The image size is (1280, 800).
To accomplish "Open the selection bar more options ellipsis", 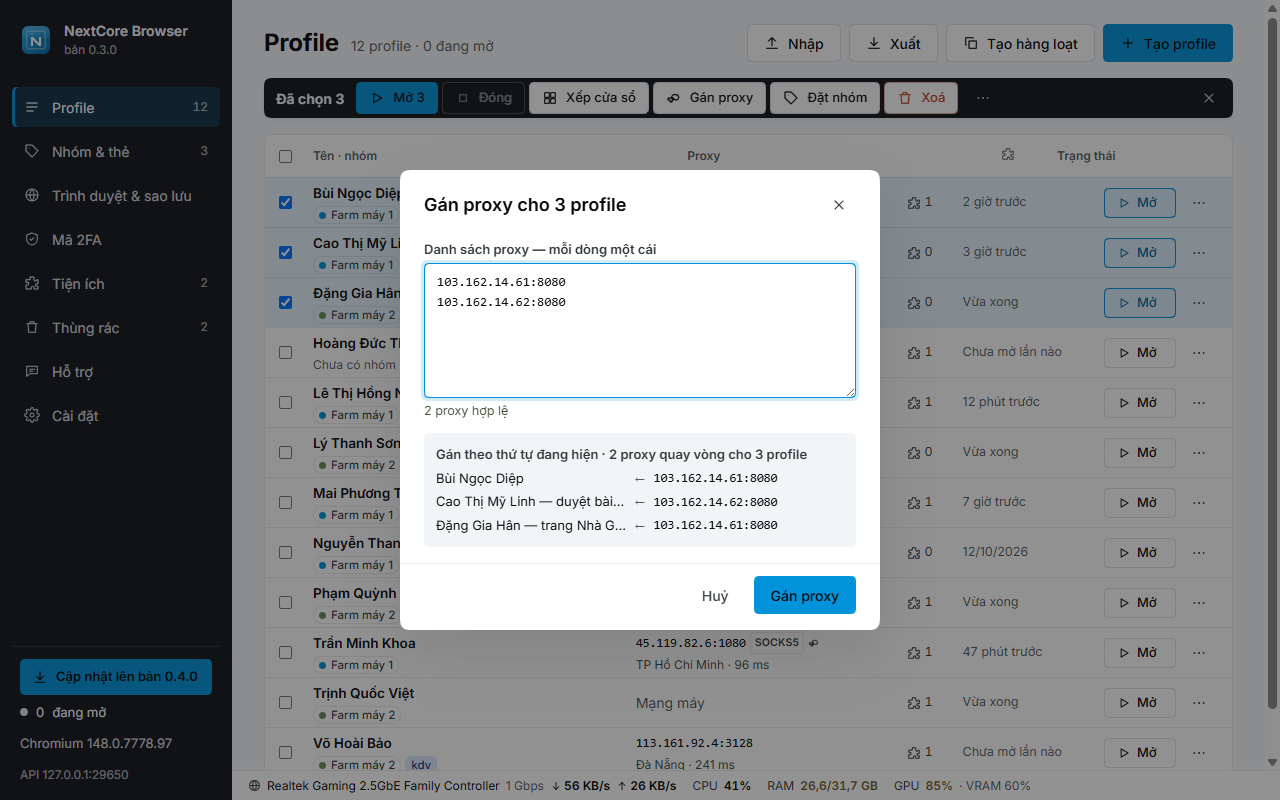I will (x=983, y=98).
